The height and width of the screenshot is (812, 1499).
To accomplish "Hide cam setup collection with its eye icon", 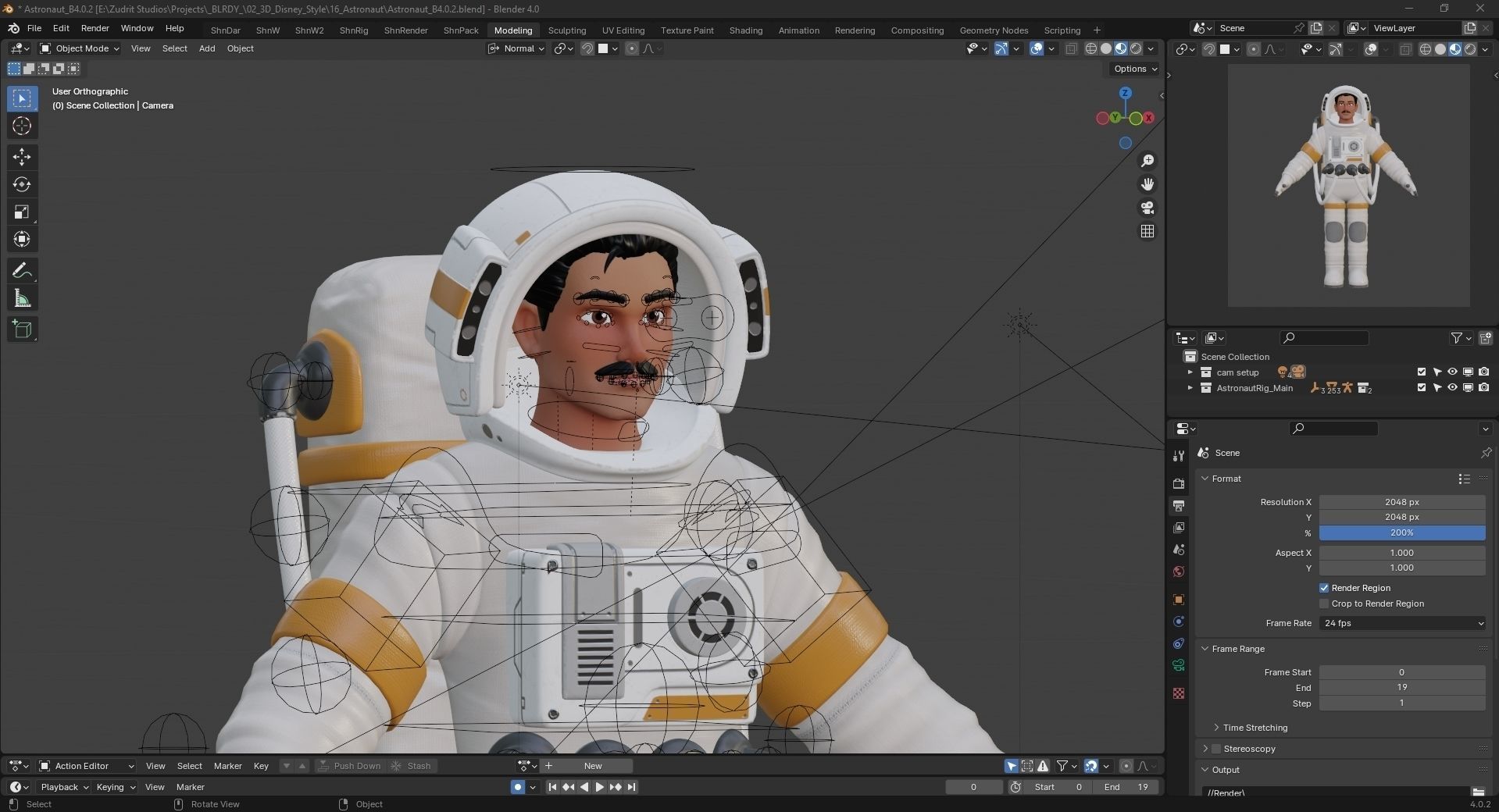I will (x=1452, y=372).
